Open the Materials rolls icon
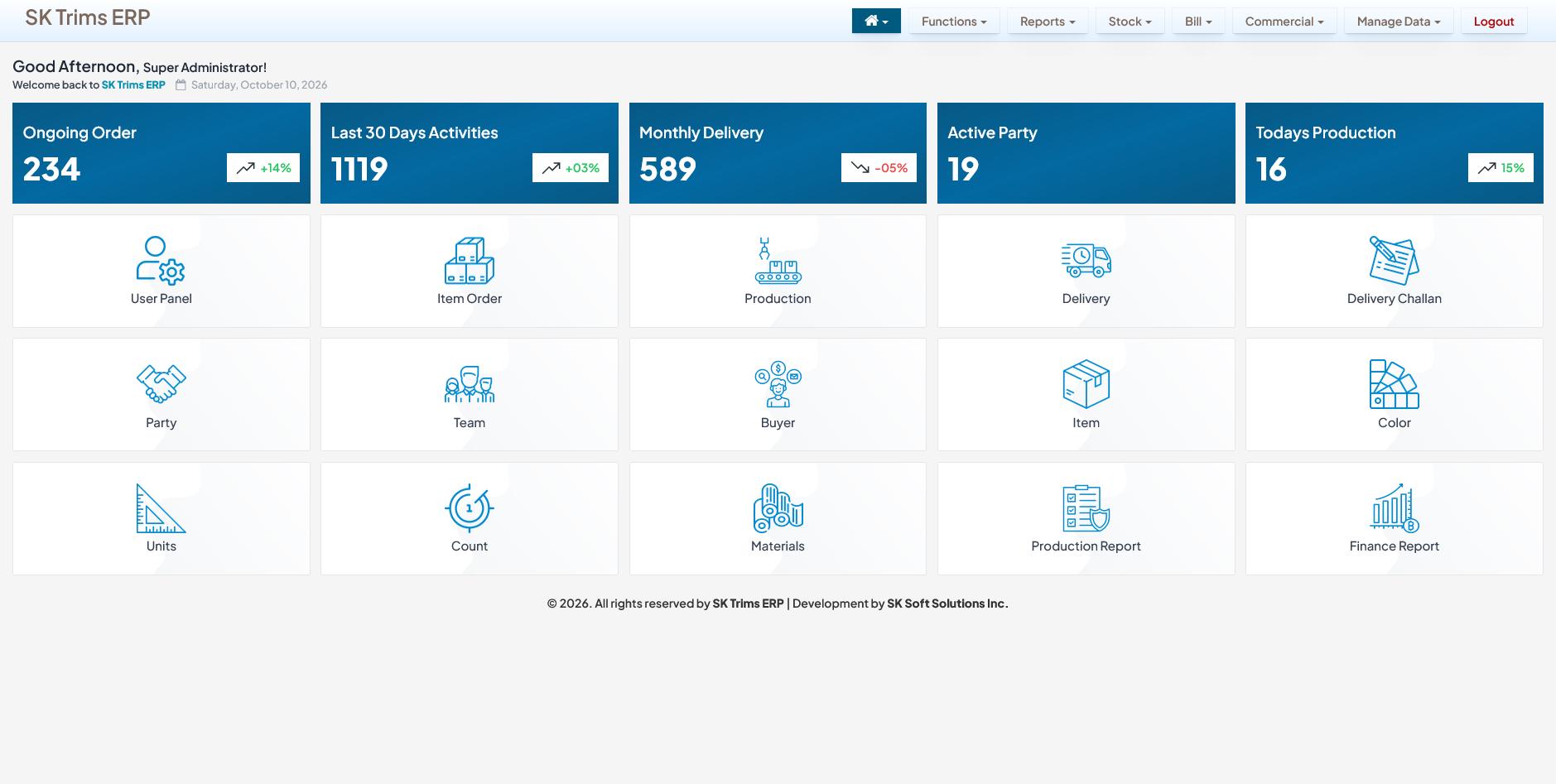Viewport: 1556px width, 784px height. [778, 508]
